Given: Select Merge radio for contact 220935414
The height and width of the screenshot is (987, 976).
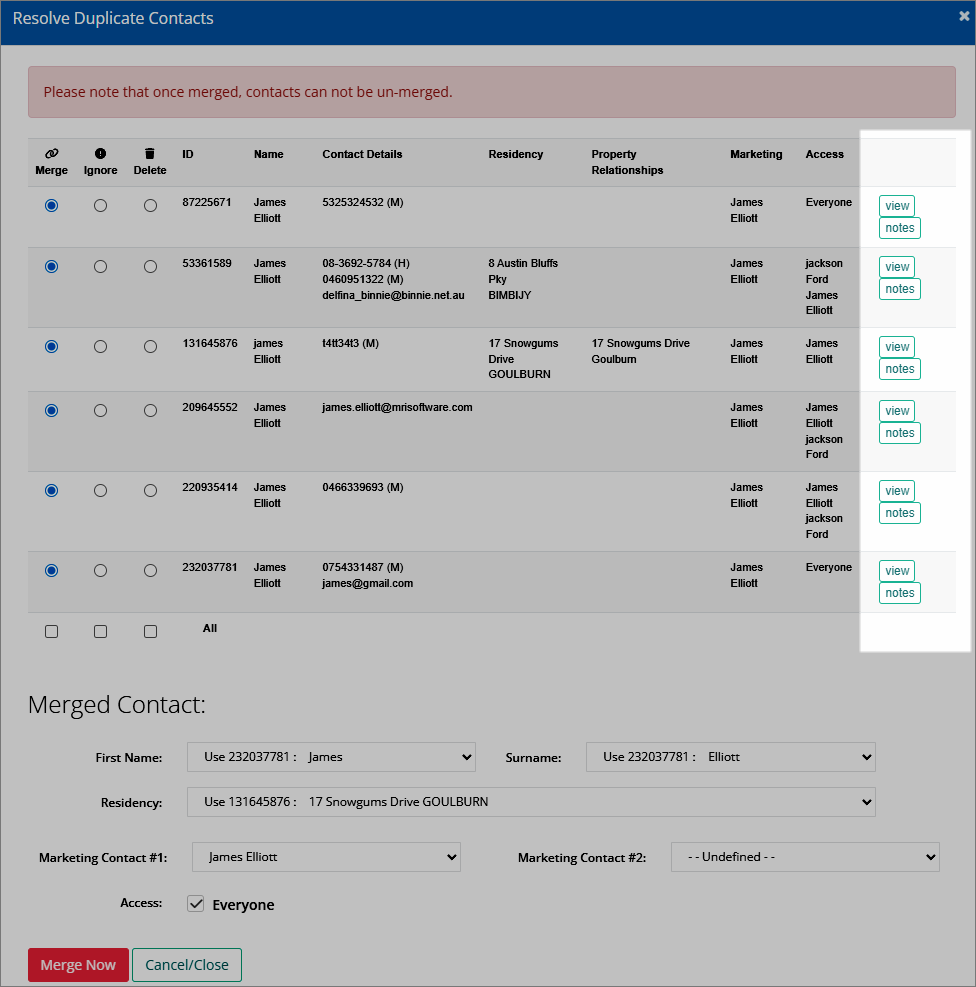Looking at the screenshot, I should click(x=52, y=491).
